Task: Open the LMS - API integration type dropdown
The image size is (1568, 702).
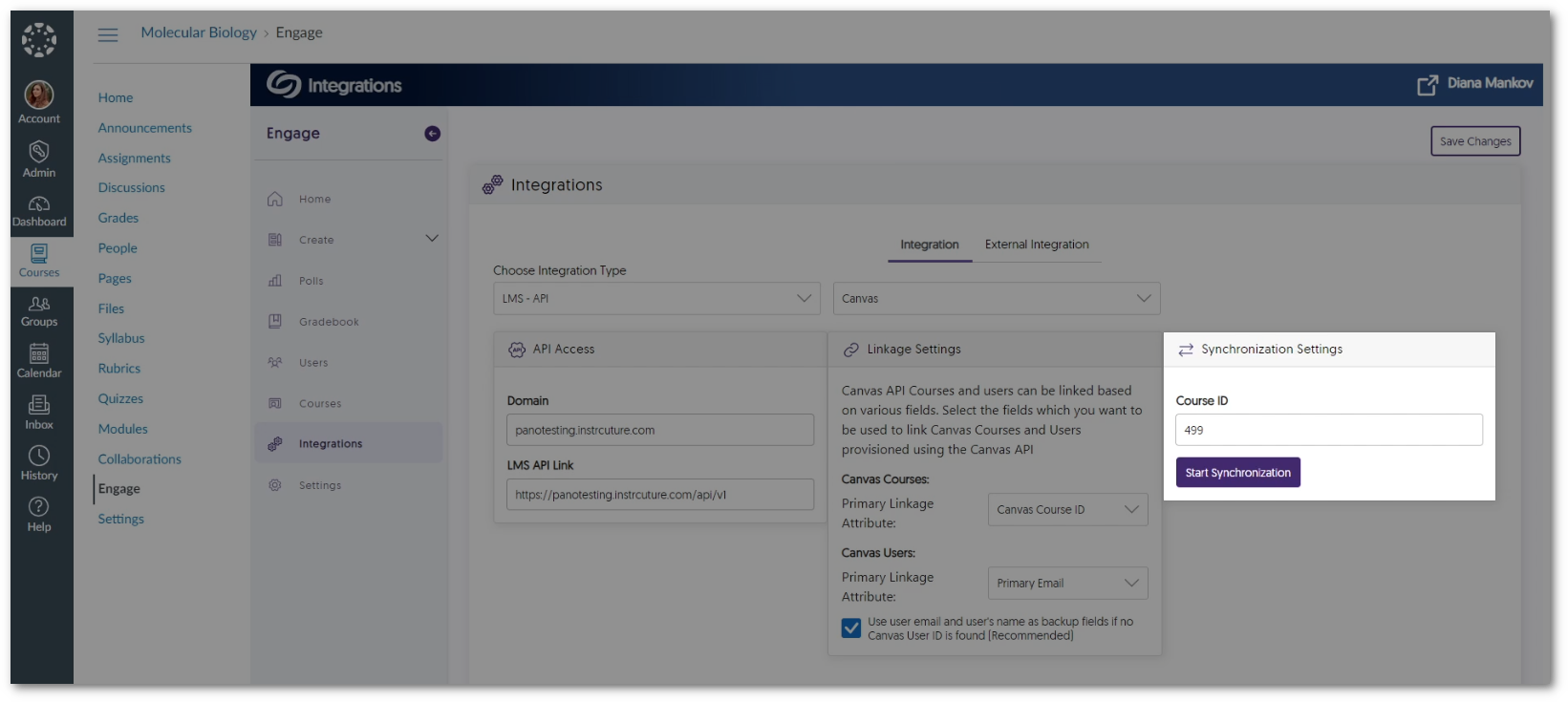Action: point(656,299)
